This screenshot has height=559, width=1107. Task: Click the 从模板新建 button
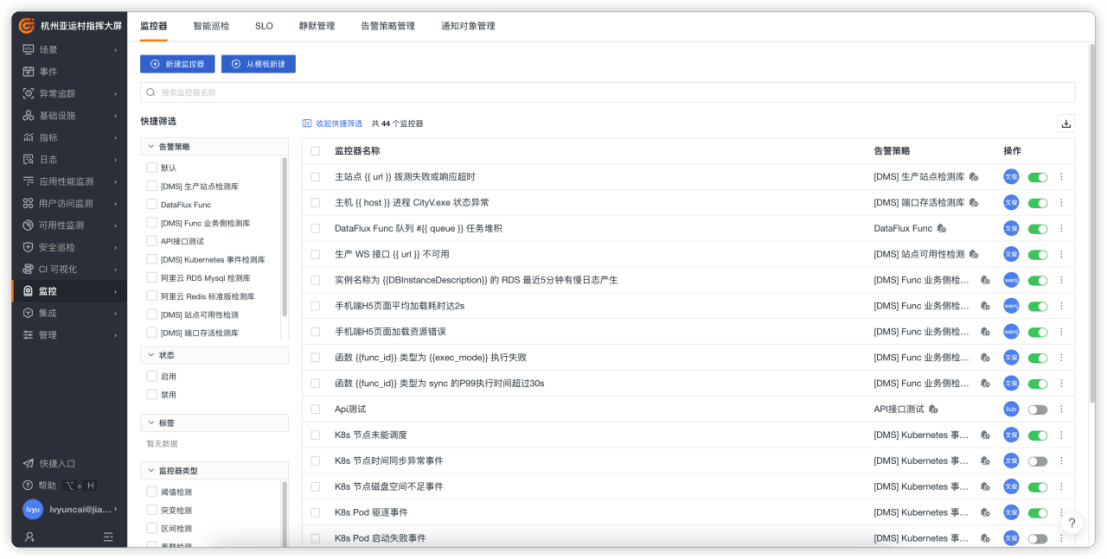point(258,64)
